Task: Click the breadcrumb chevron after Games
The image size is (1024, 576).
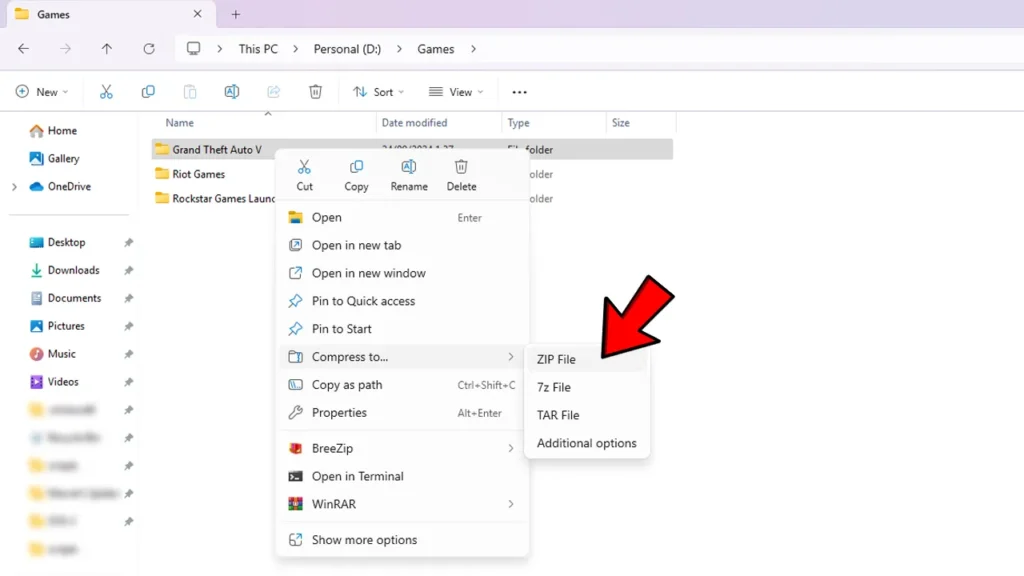Action: coord(473,48)
